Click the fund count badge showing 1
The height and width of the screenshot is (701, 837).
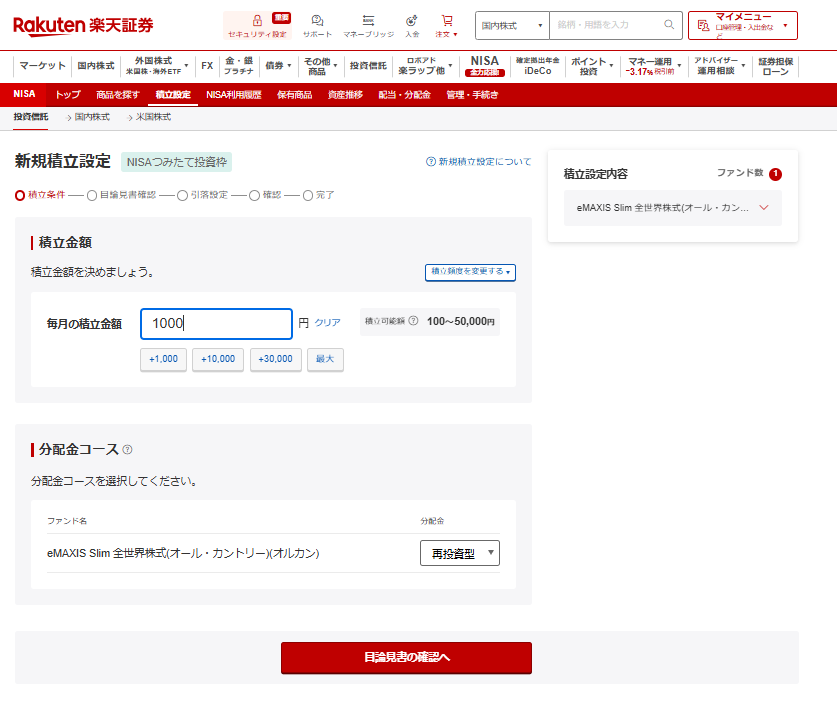click(x=776, y=174)
